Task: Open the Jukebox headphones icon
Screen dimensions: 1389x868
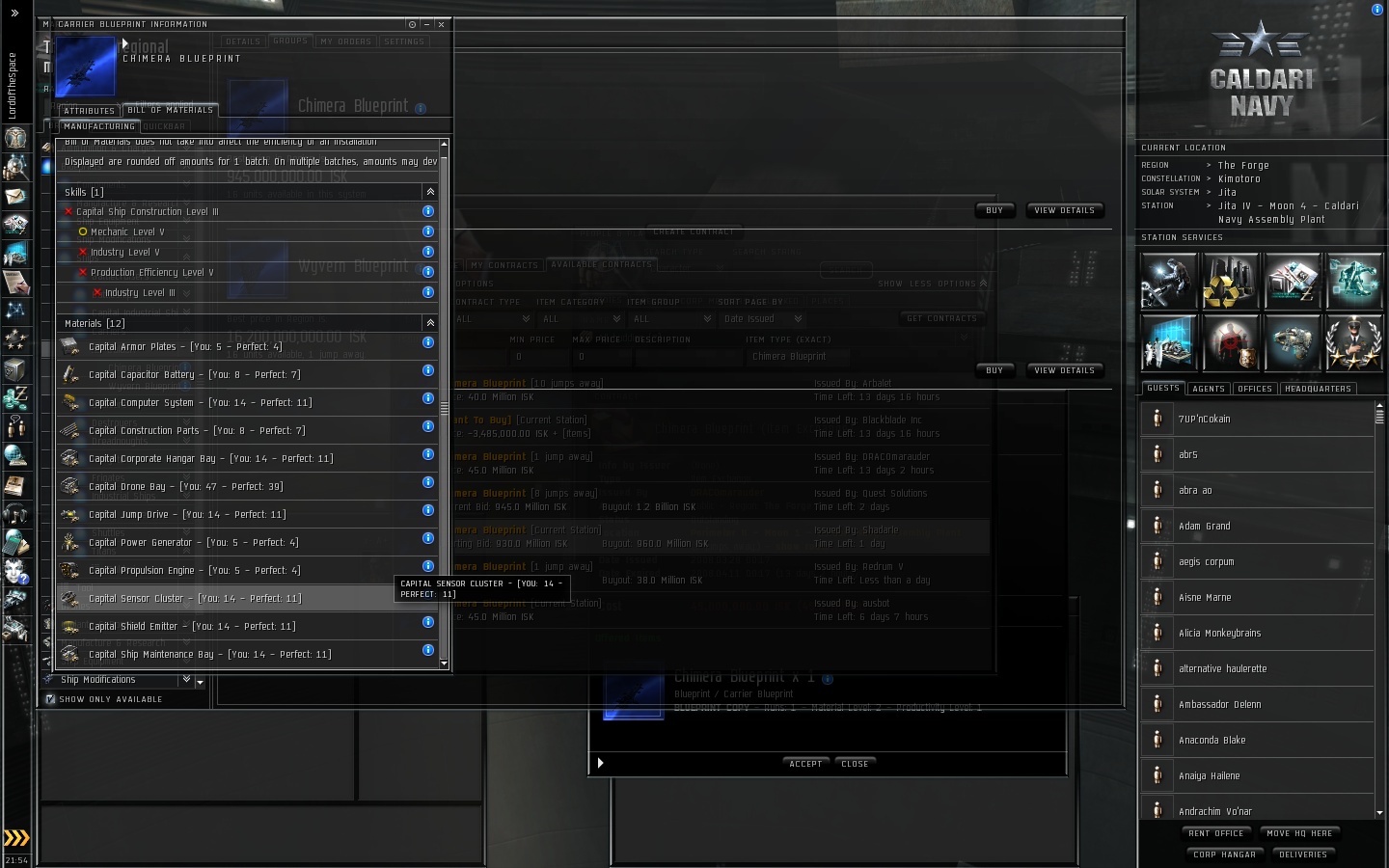Action: coord(15,513)
